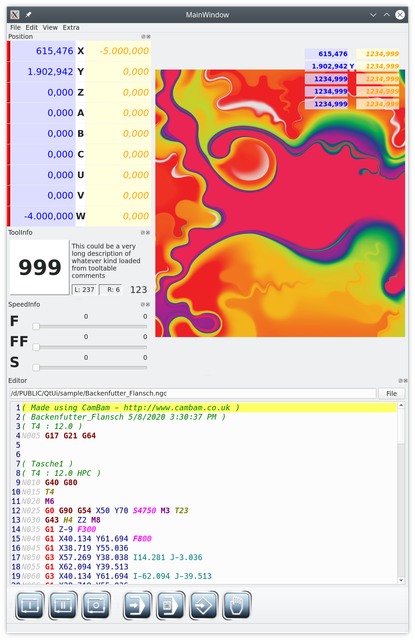Click the A axis label
Screen dimensions: 415x640
pyautogui.click(x=81, y=113)
